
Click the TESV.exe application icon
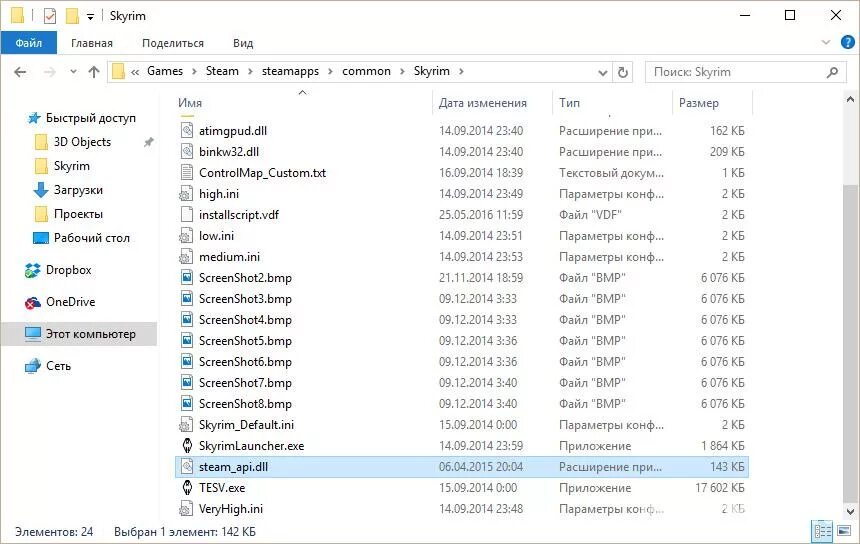(187, 488)
